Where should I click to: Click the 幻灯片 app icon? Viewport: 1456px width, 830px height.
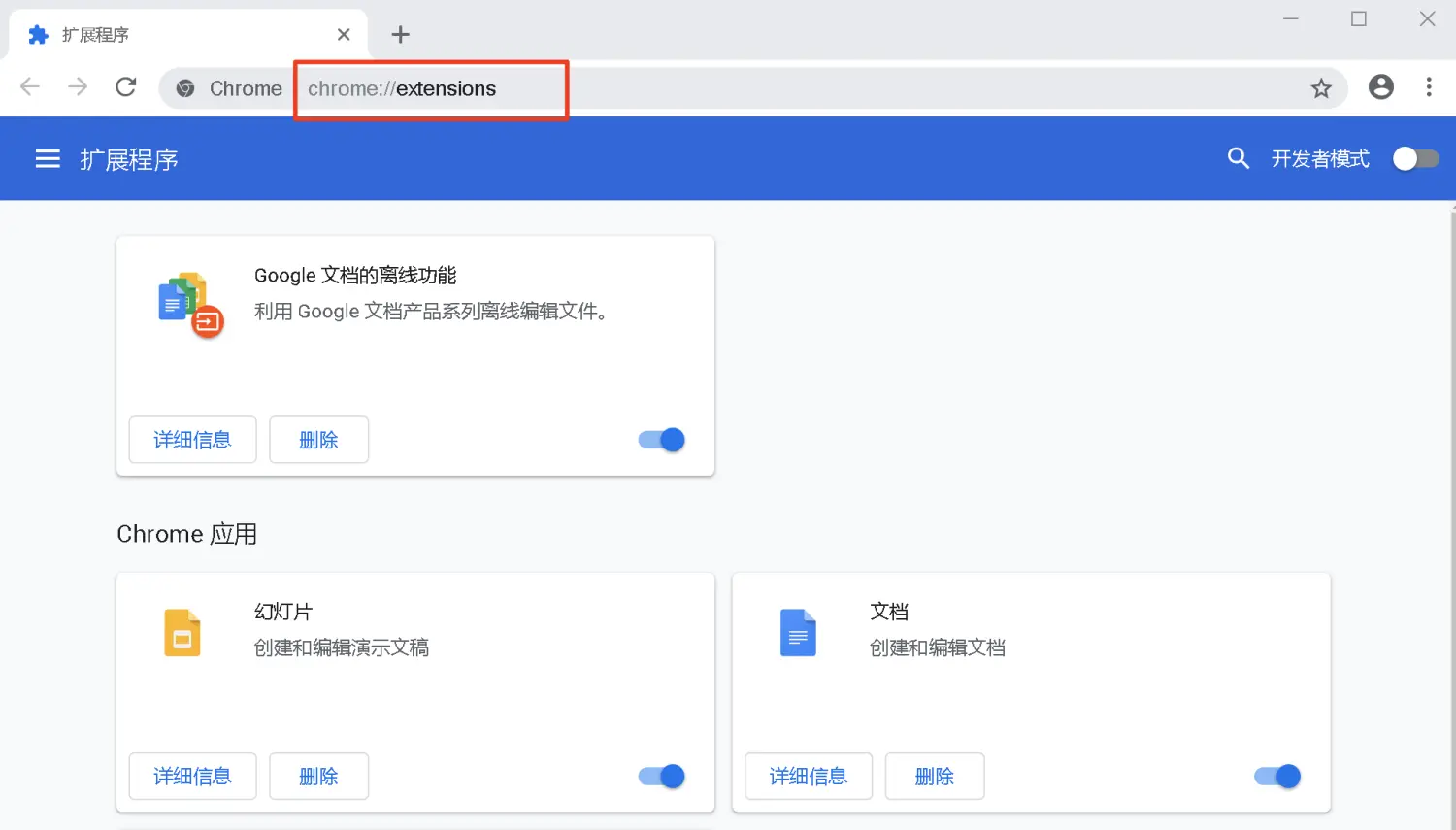[182, 633]
